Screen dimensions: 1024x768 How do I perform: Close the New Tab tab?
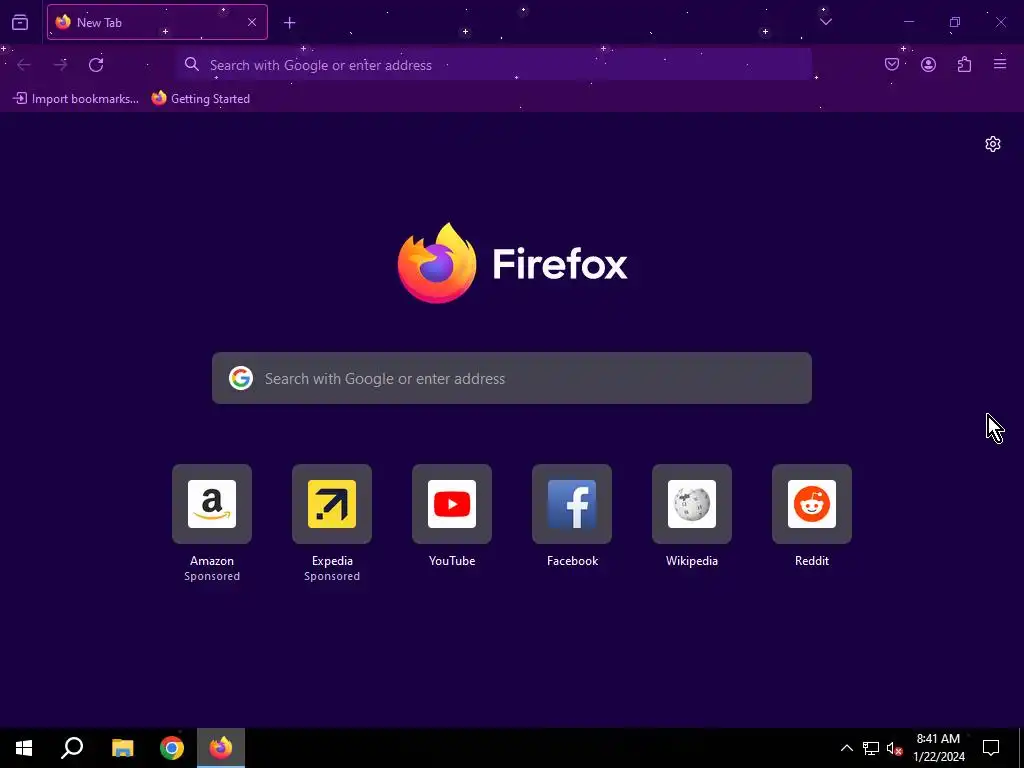251,22
